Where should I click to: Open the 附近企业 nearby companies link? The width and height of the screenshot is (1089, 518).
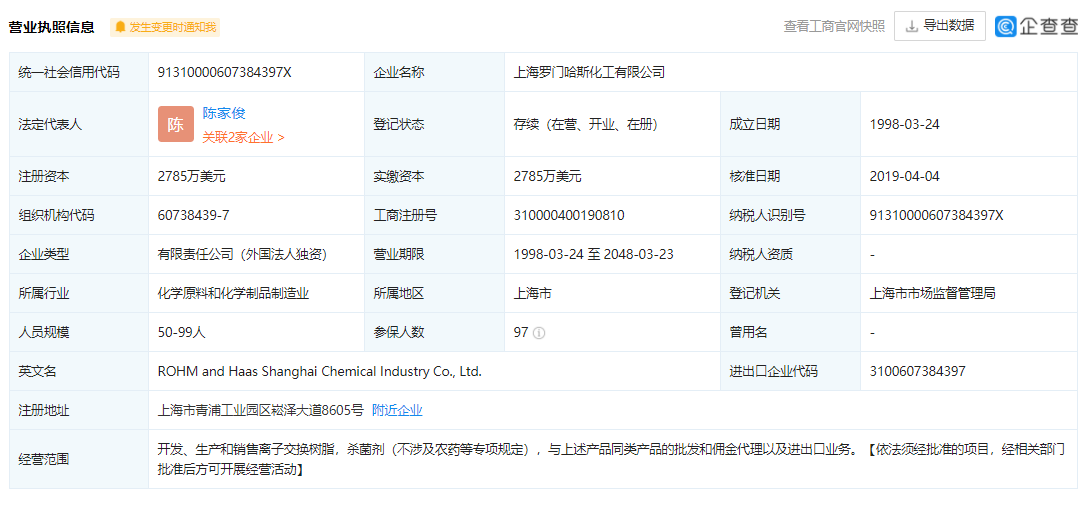click(x=397, y=410)
